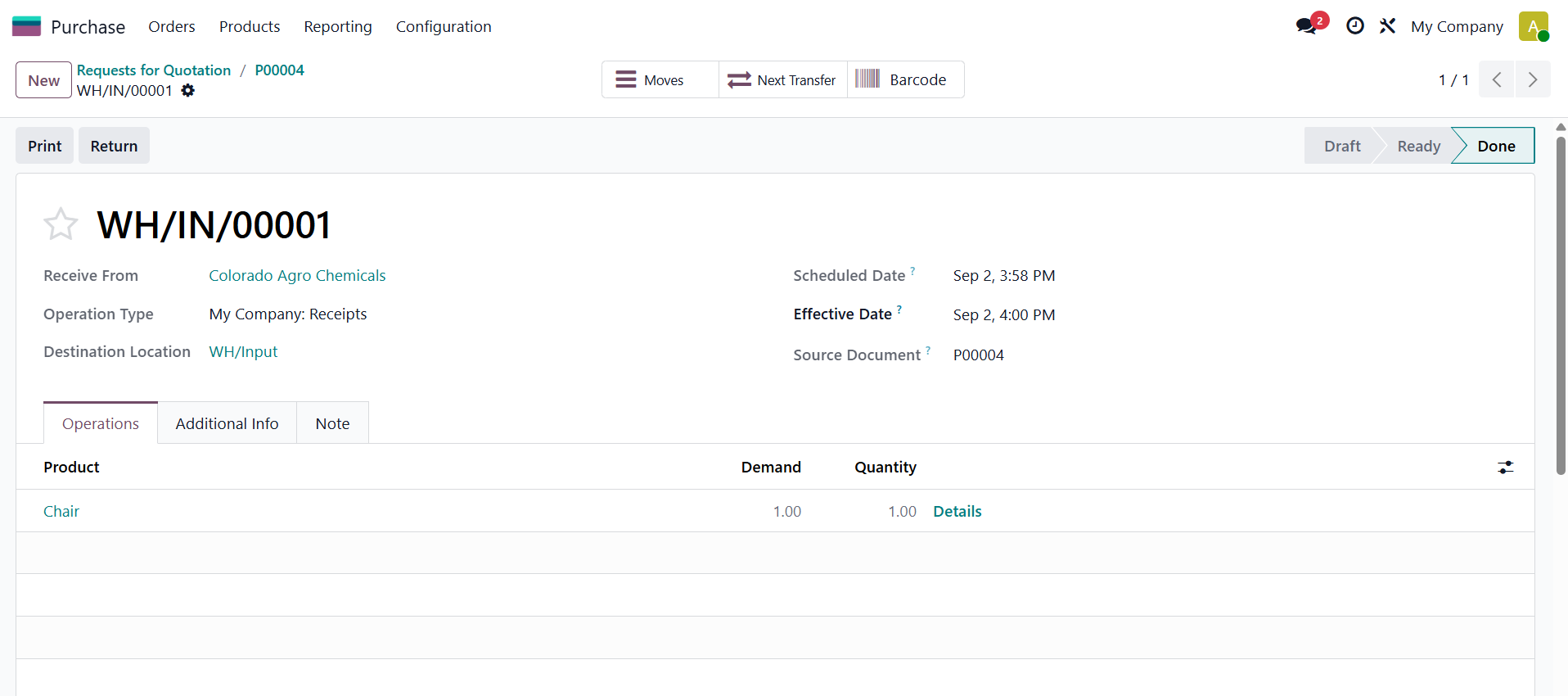
Task: Click the Scheduled Date value Sep 2, 3:58 PM
Action: click(x=1004, y=276)
